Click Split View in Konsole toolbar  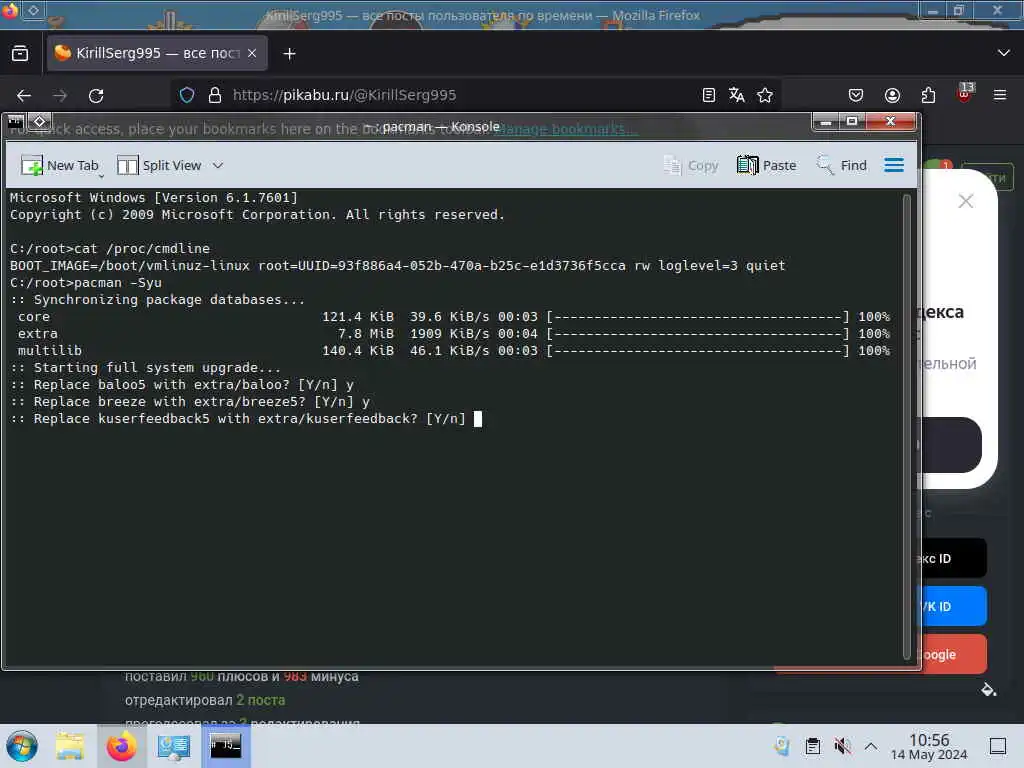159,166
